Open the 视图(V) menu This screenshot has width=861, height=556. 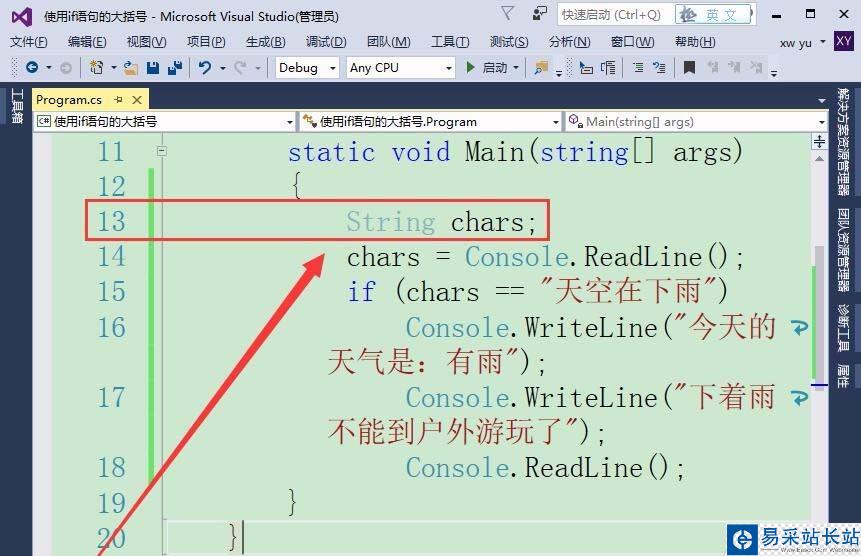click(146, 42)
